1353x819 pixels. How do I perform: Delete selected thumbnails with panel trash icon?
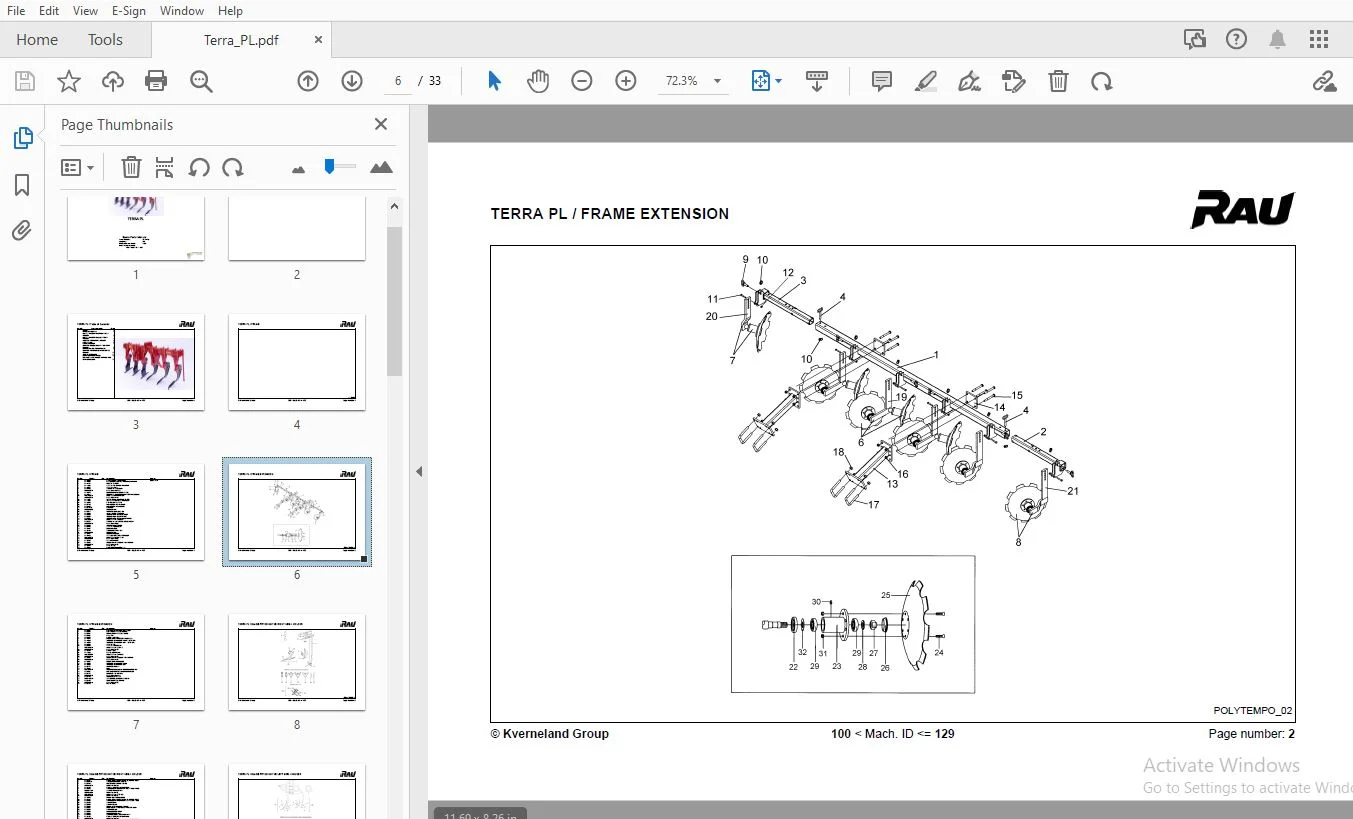(131, 167)
